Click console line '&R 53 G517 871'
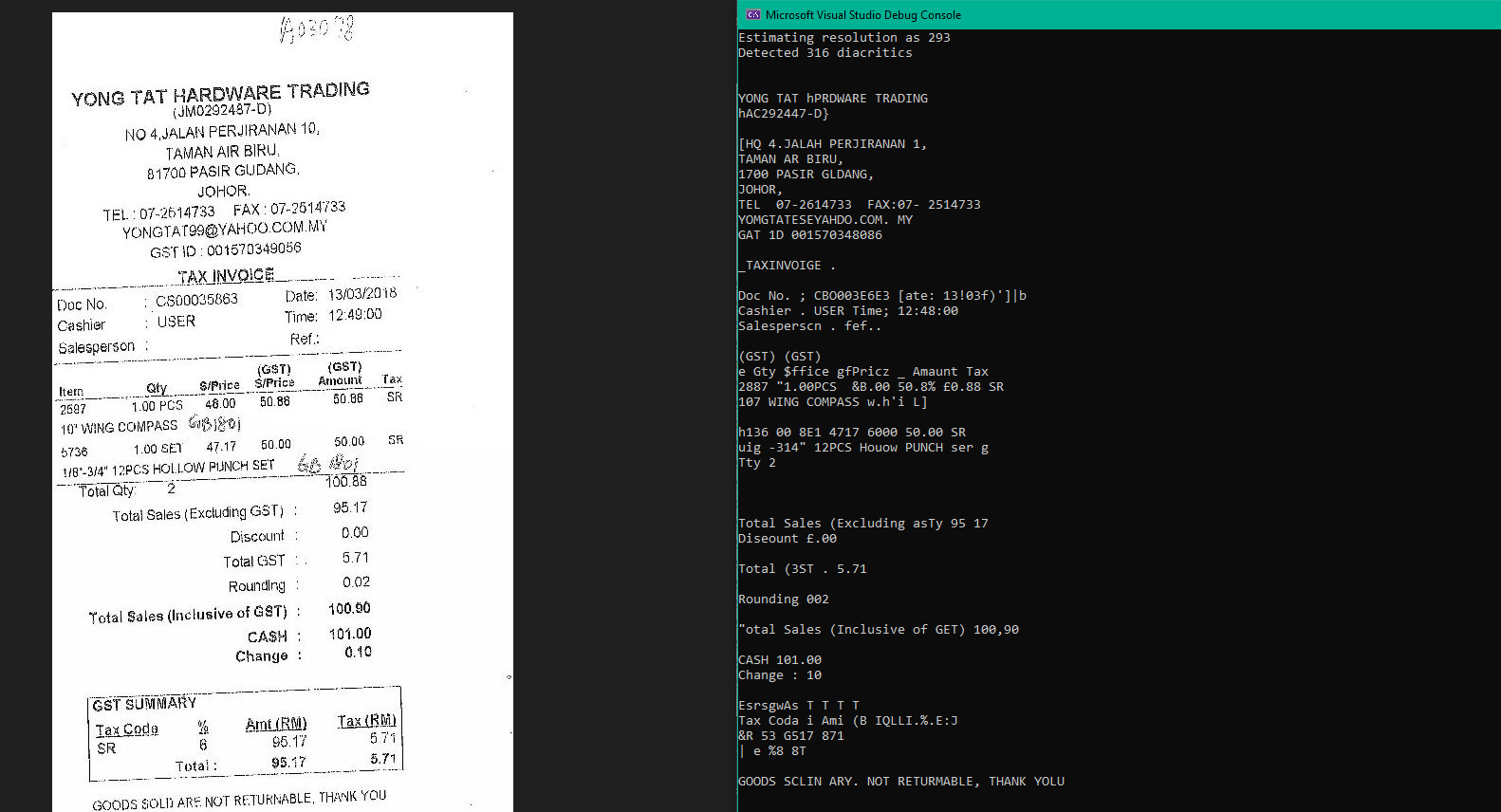 [790, 736]
